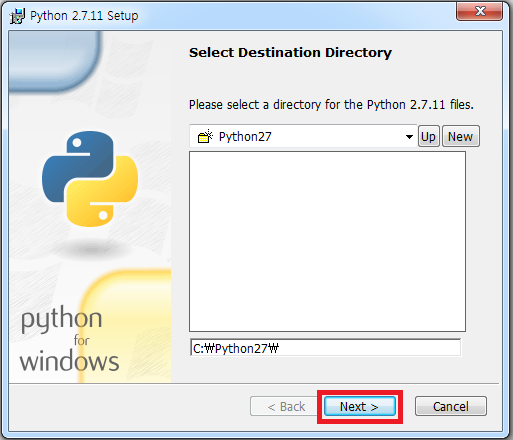Click inside the empty directory list box
Viewport: 513px width, 440px height.
pos(327,241)
